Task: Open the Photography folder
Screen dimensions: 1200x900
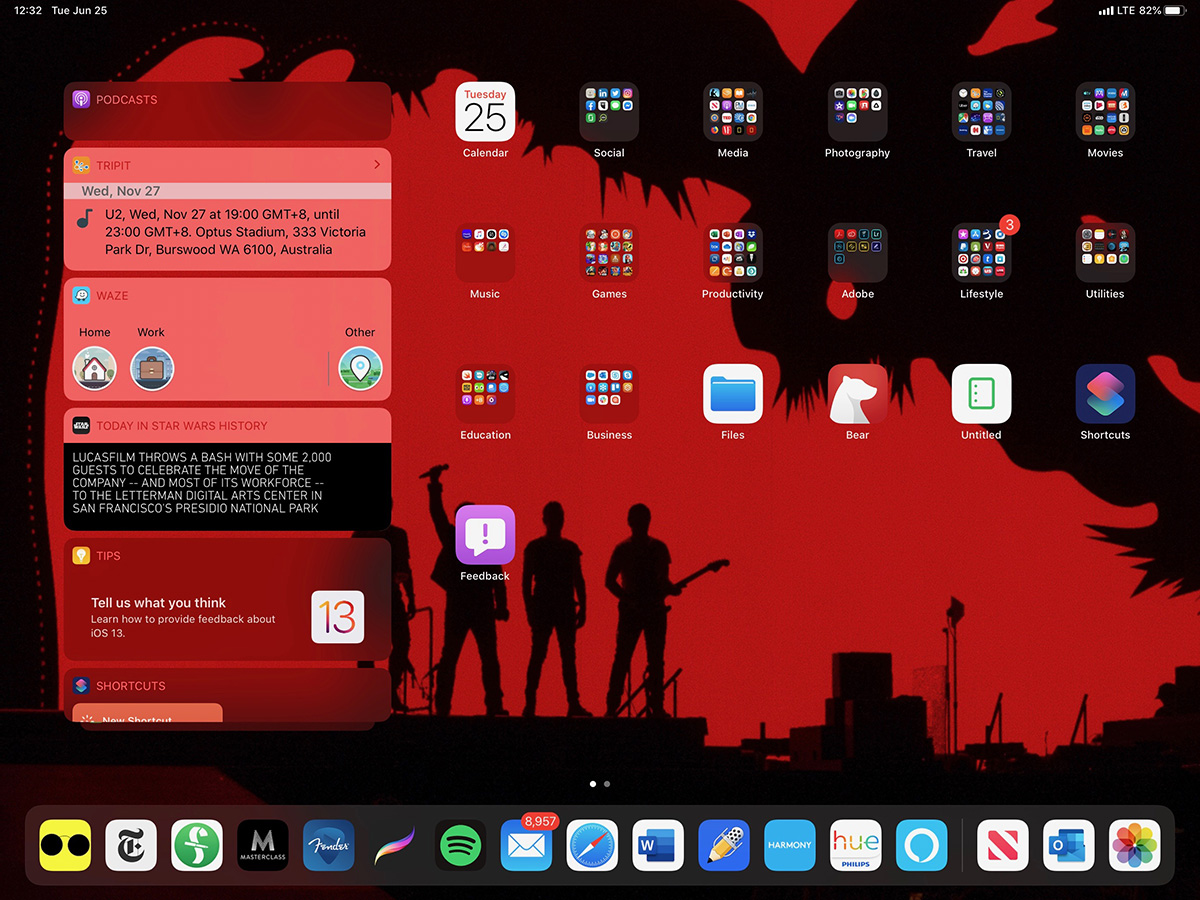Action: click(857, 111)
